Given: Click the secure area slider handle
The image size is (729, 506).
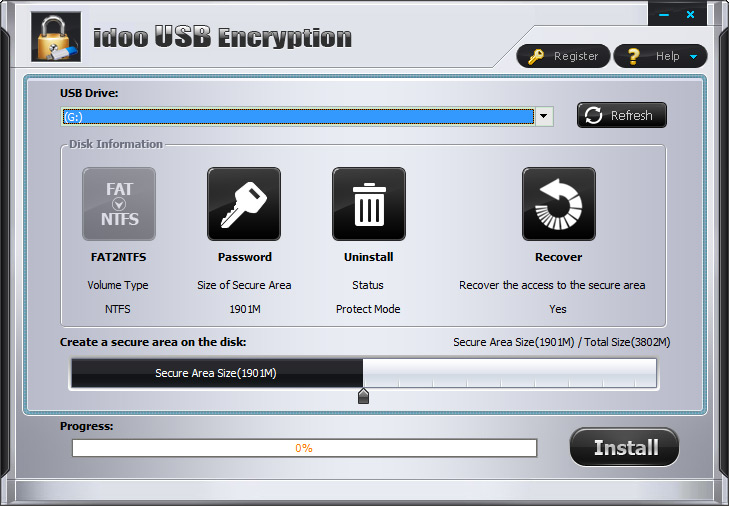Looking at the screenshot, I should [x=363, y=397].
